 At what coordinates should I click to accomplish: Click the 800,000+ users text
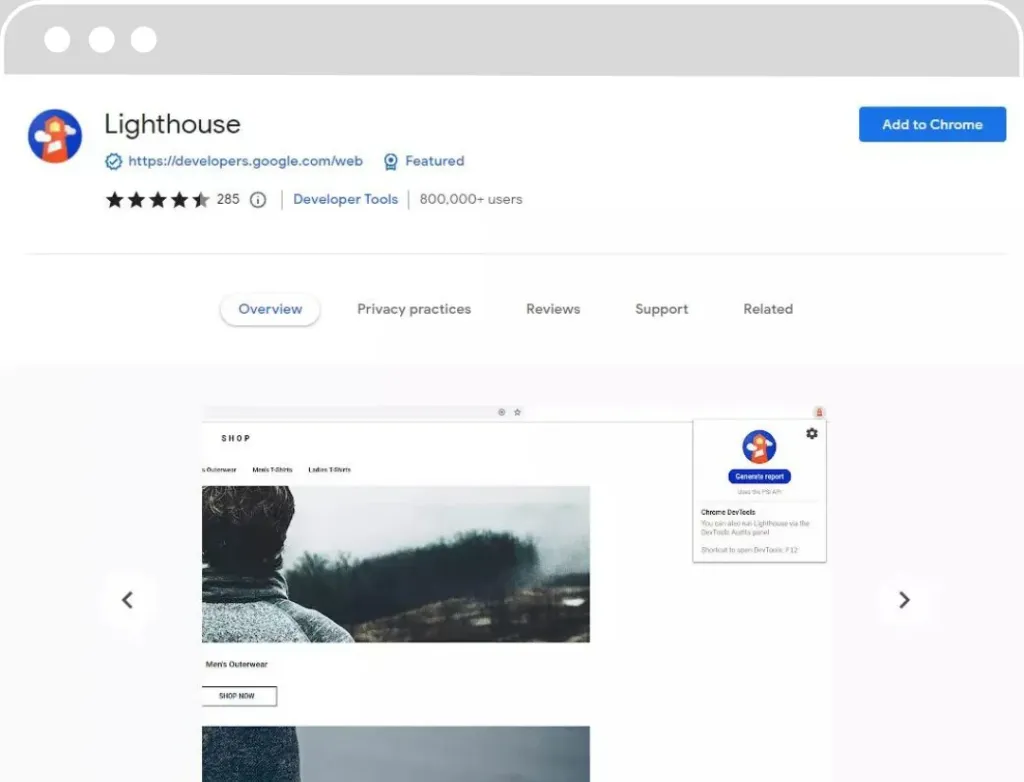click(470, 199)
